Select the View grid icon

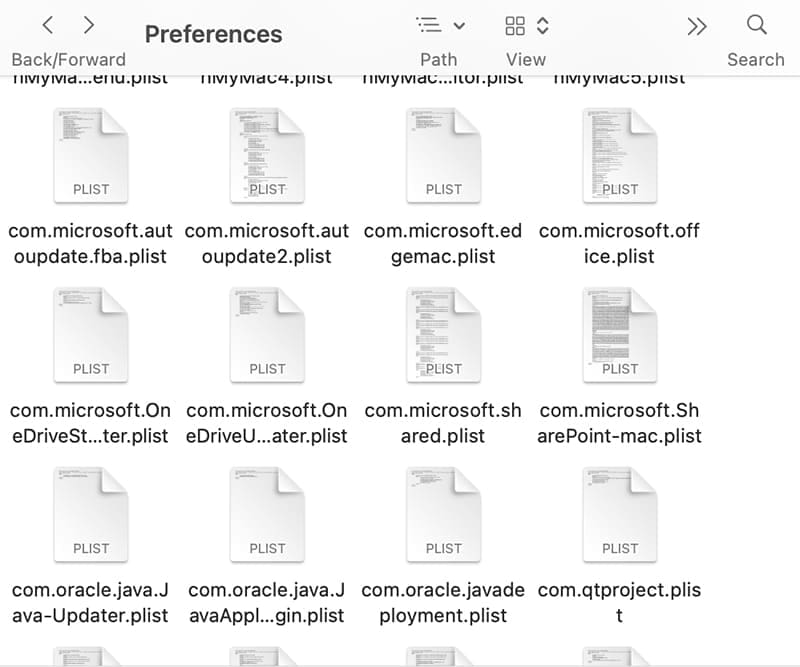click(515, 26)
